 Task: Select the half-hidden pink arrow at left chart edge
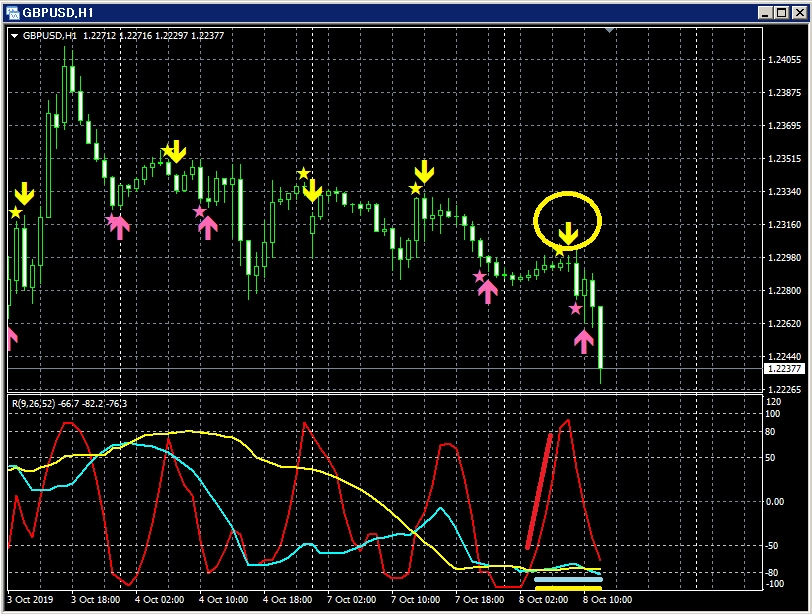(11, 337)
